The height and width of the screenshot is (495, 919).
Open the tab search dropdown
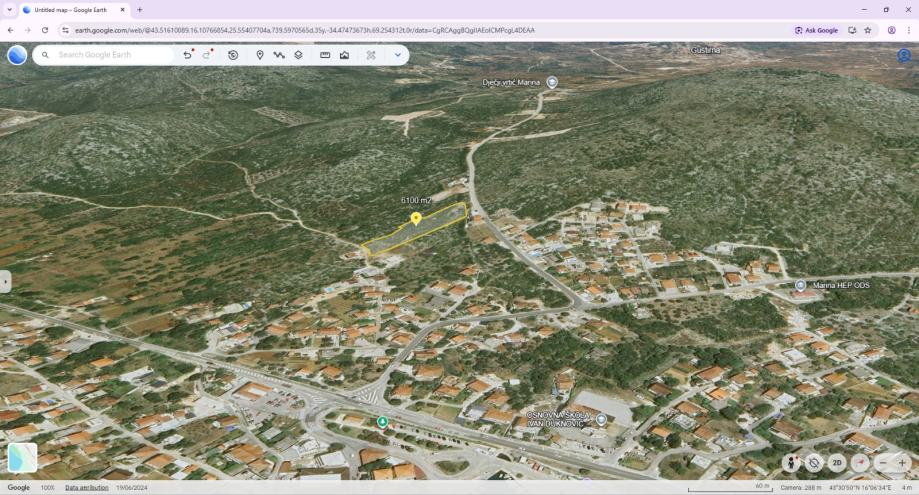pyautogui.click(x=9, y=10)
